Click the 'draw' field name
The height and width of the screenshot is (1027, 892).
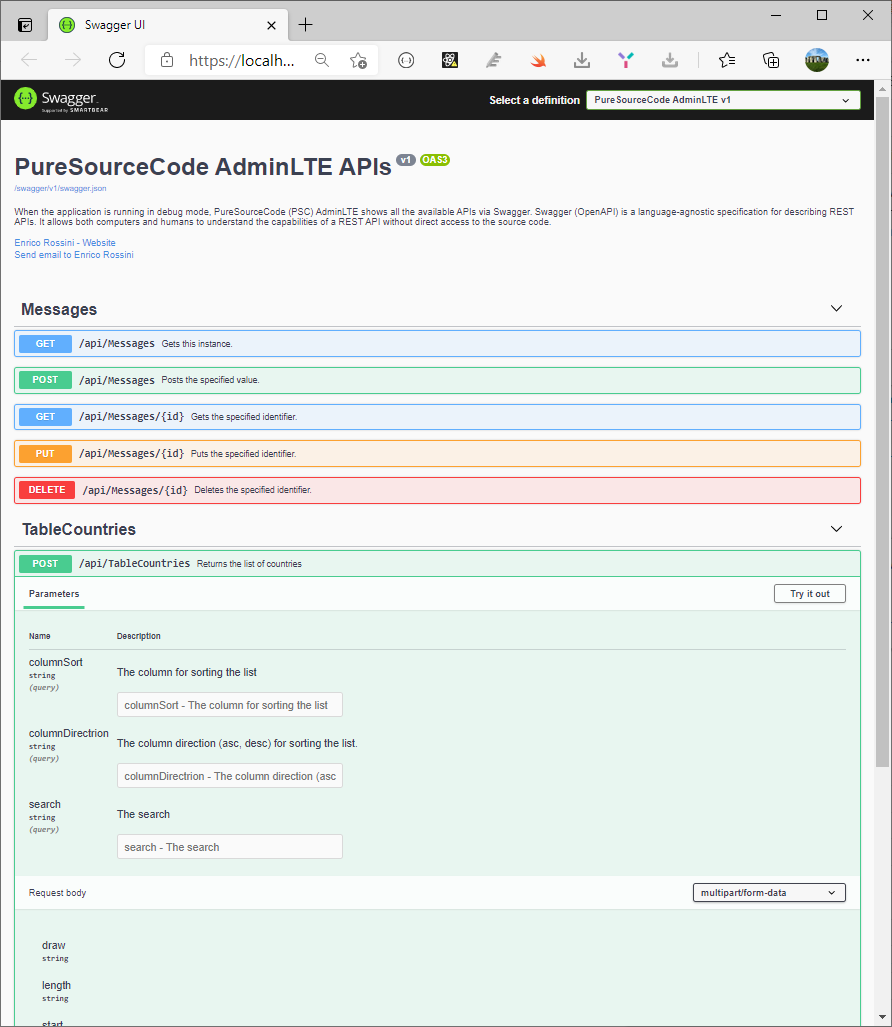54,945
